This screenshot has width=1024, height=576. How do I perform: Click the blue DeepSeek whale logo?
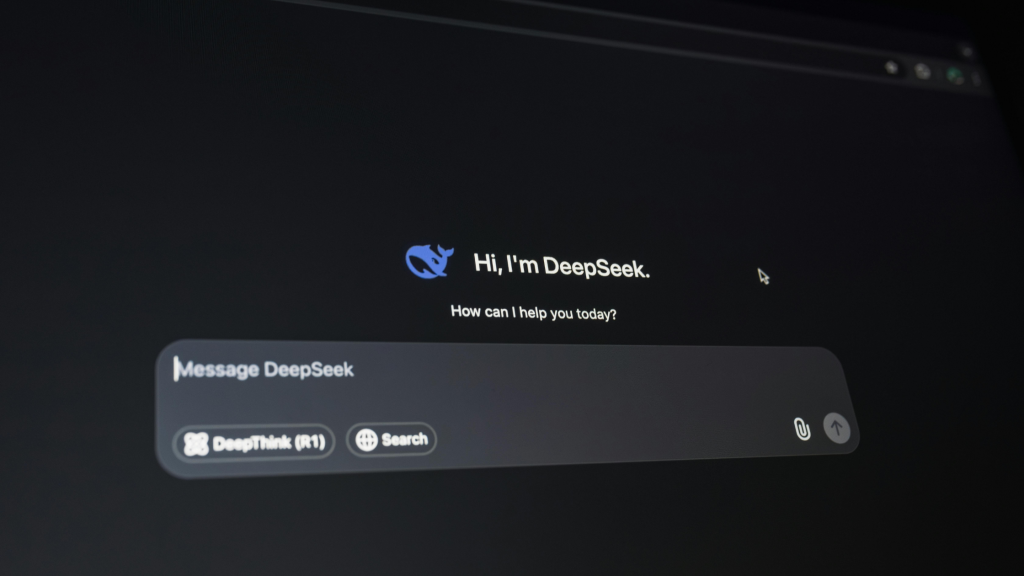coord(429,261)
